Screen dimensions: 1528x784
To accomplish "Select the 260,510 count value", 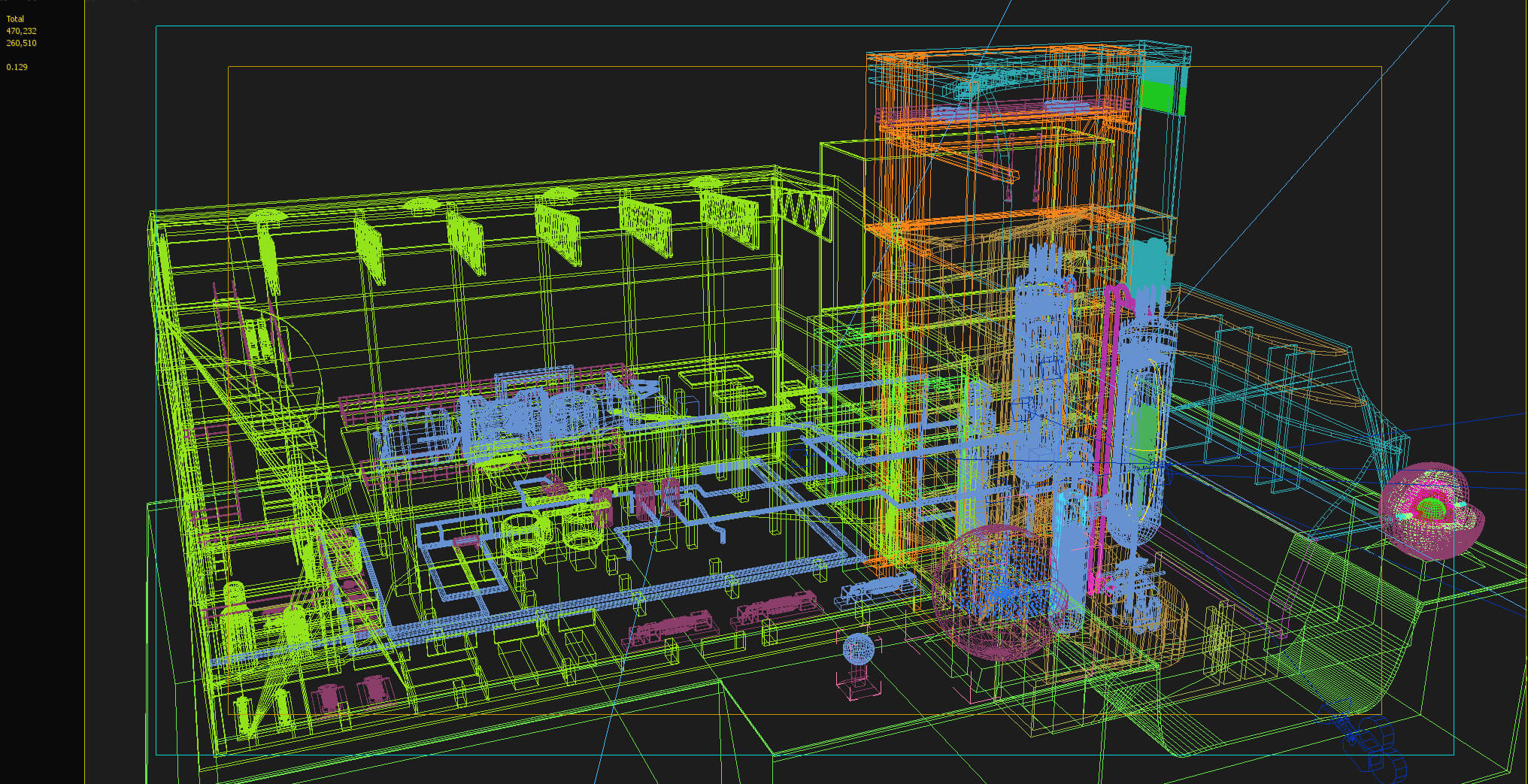I will (21, 43).
